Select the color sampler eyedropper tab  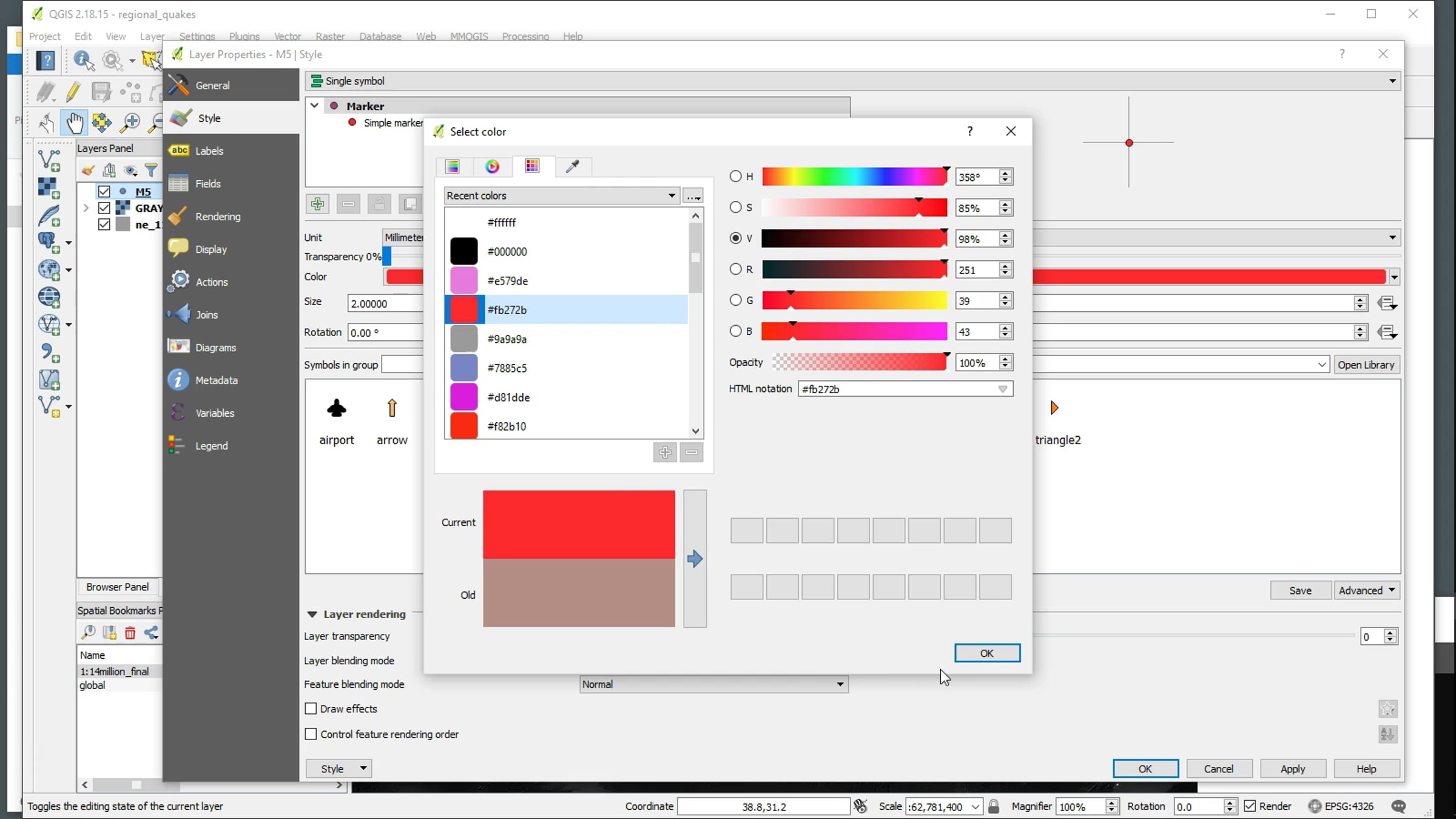[x=572, y=166]
